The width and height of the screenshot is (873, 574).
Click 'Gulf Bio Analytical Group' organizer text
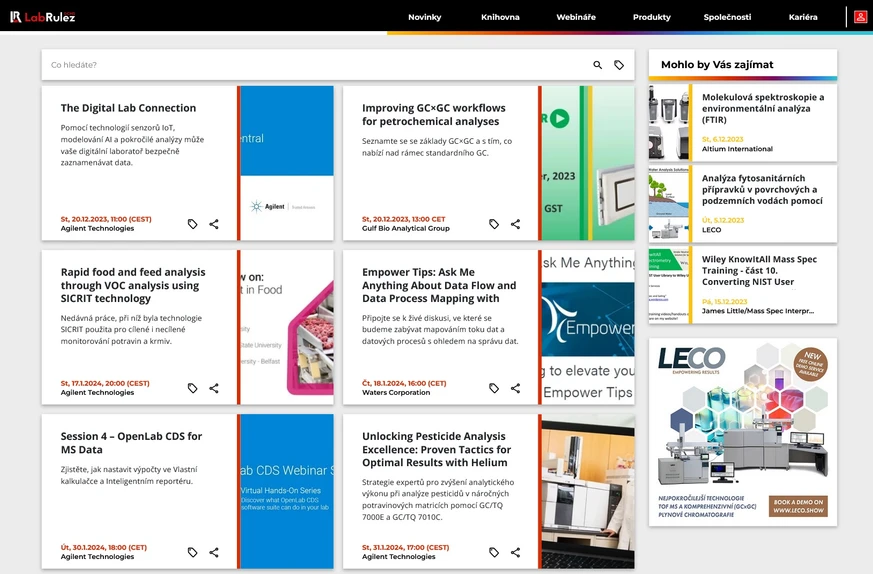tap(405, 228)
